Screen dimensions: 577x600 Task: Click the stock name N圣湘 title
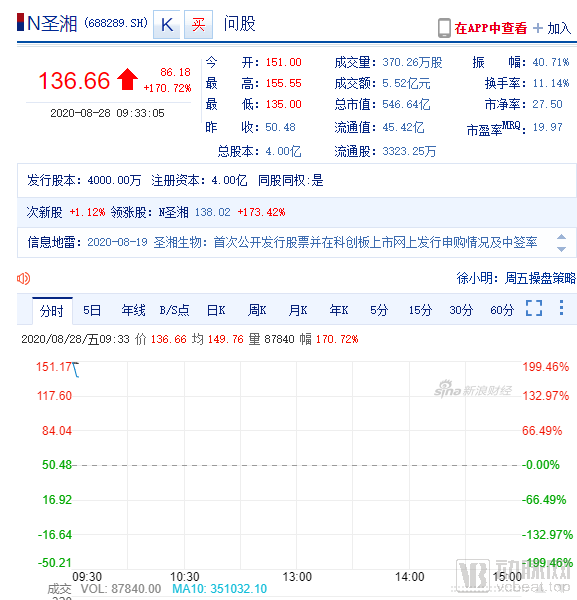(x=52, y=24)
